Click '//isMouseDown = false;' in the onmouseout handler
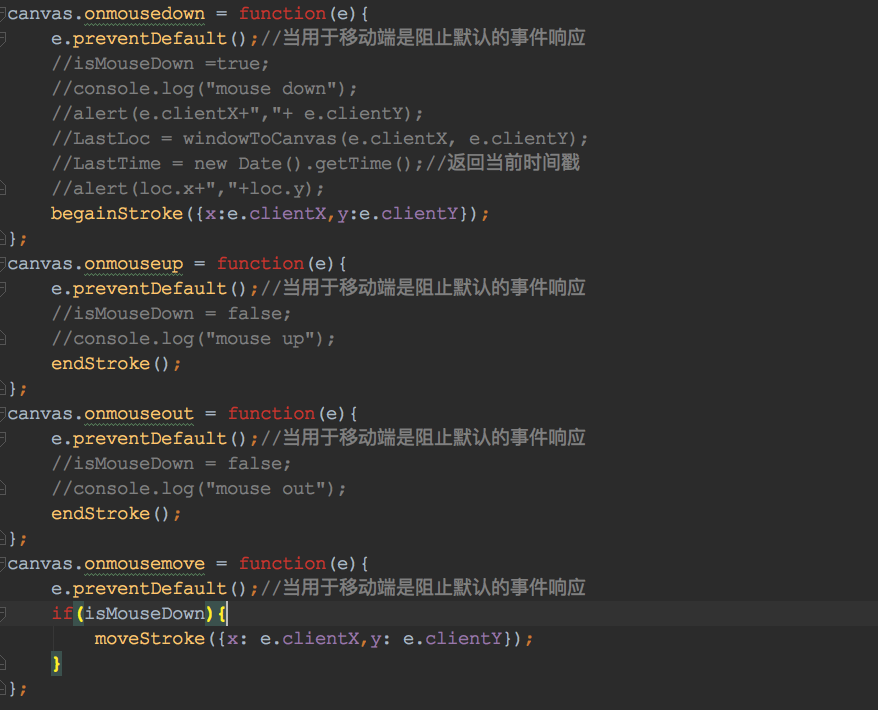Viewport: 878px width, 710px height. (x=171, y=464)
